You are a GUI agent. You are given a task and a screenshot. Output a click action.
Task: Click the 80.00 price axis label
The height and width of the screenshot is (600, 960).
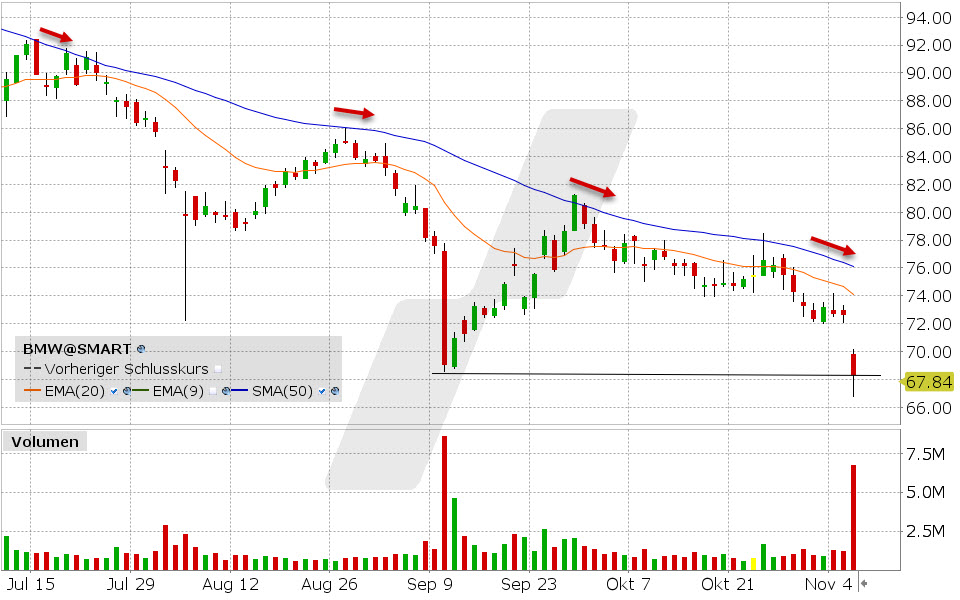[x=929, y=212]
